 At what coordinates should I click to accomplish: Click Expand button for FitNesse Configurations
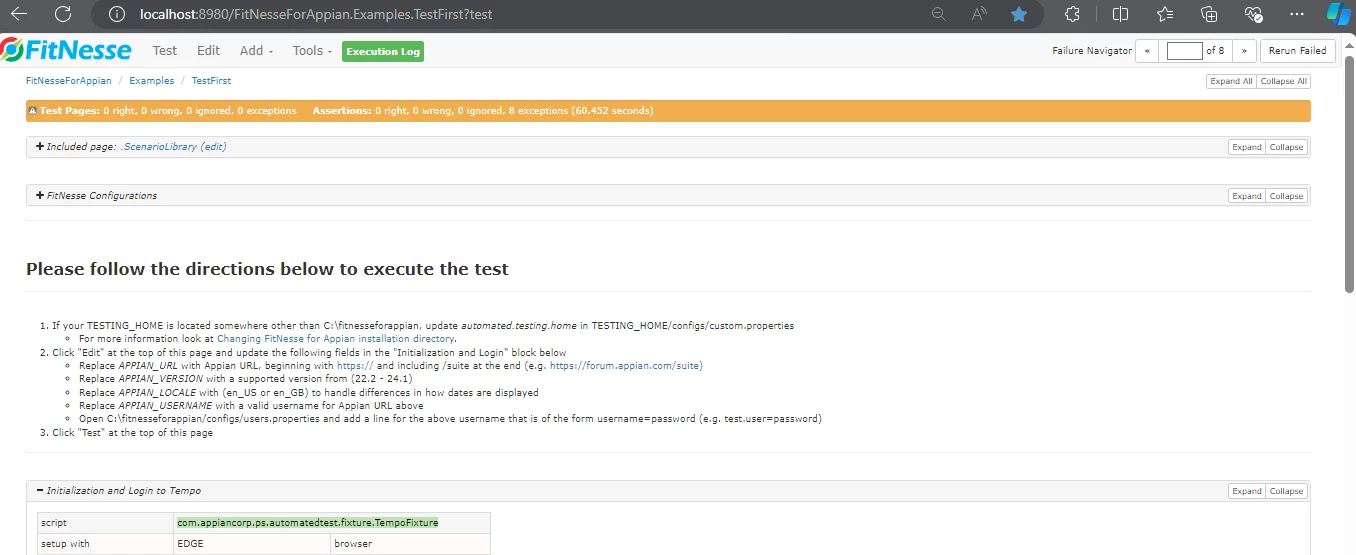tap(1246, 196)
